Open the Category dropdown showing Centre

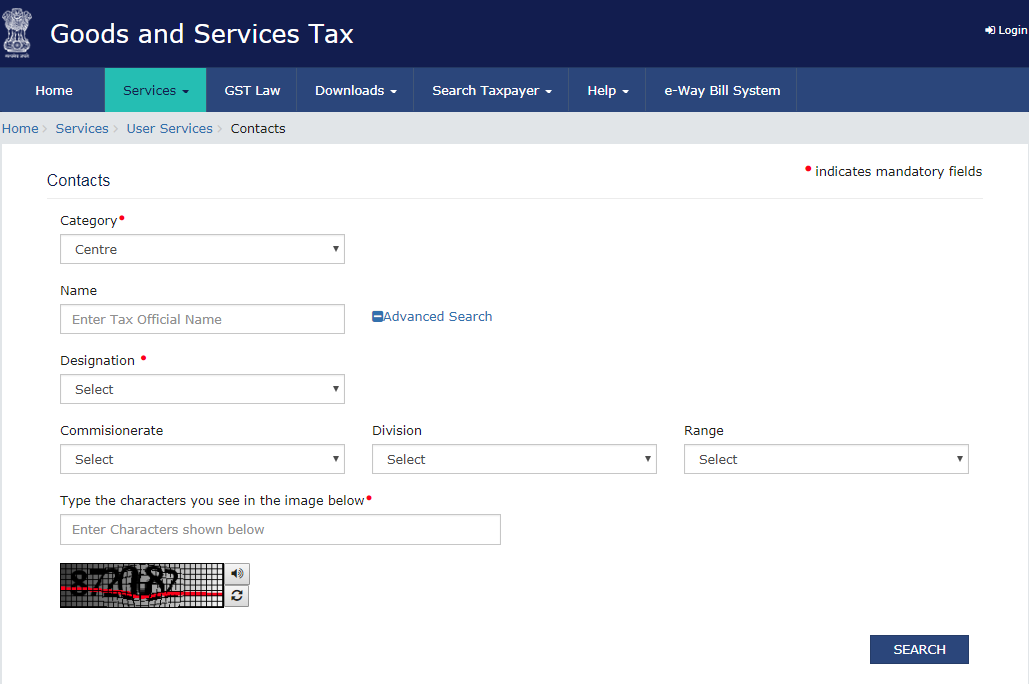coord(202,249)
